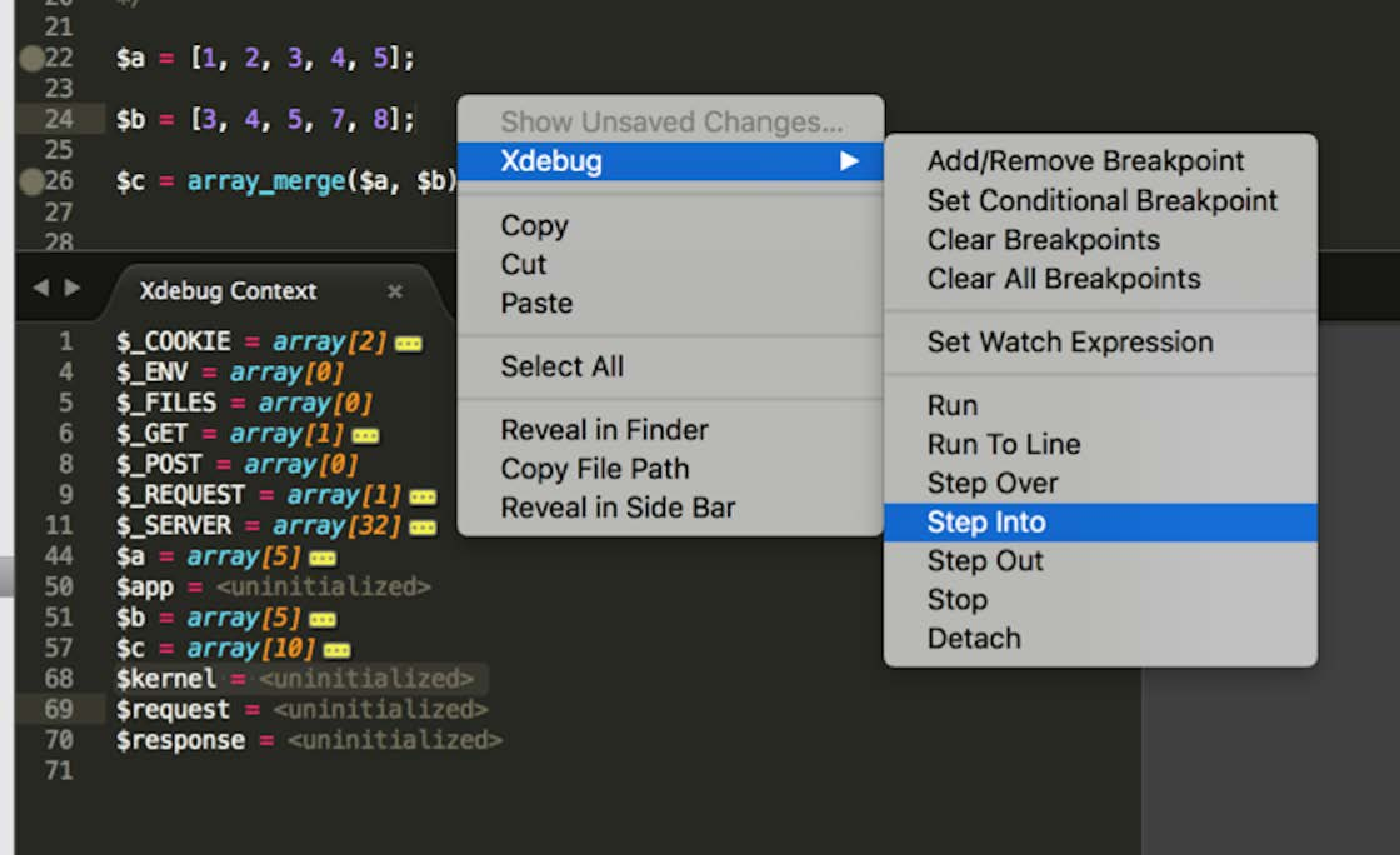Expand the $a array[5] ellipsis badge
The width and height of the screenshot is (1400, 855).
pyautogui.click(x=323, y=558)
